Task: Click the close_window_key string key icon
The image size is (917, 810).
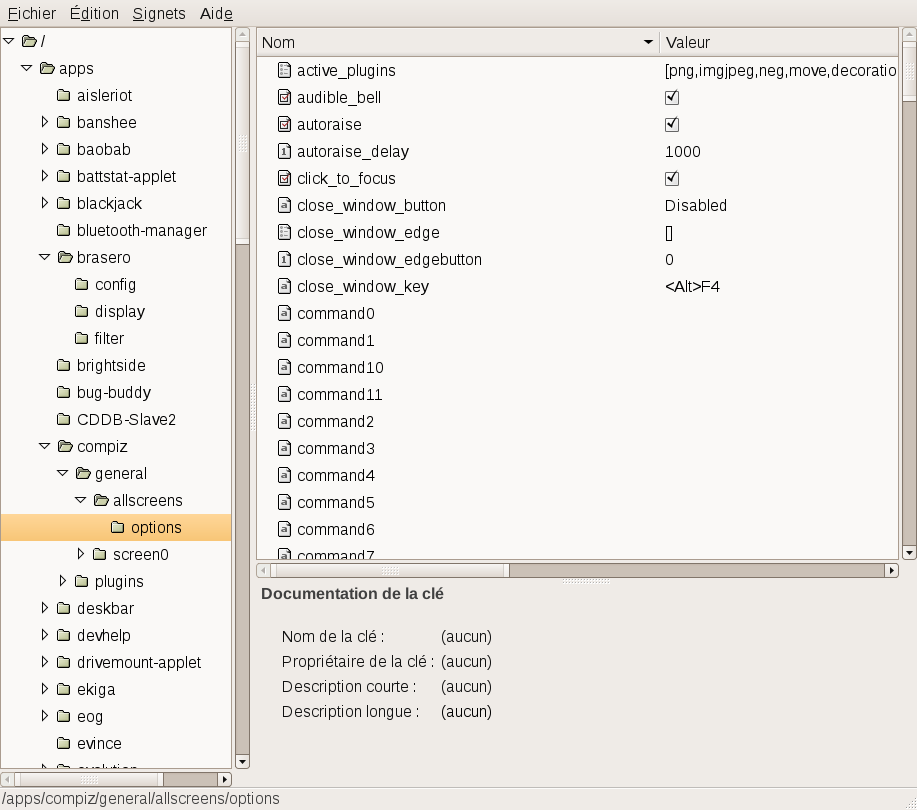Action: 284,286
